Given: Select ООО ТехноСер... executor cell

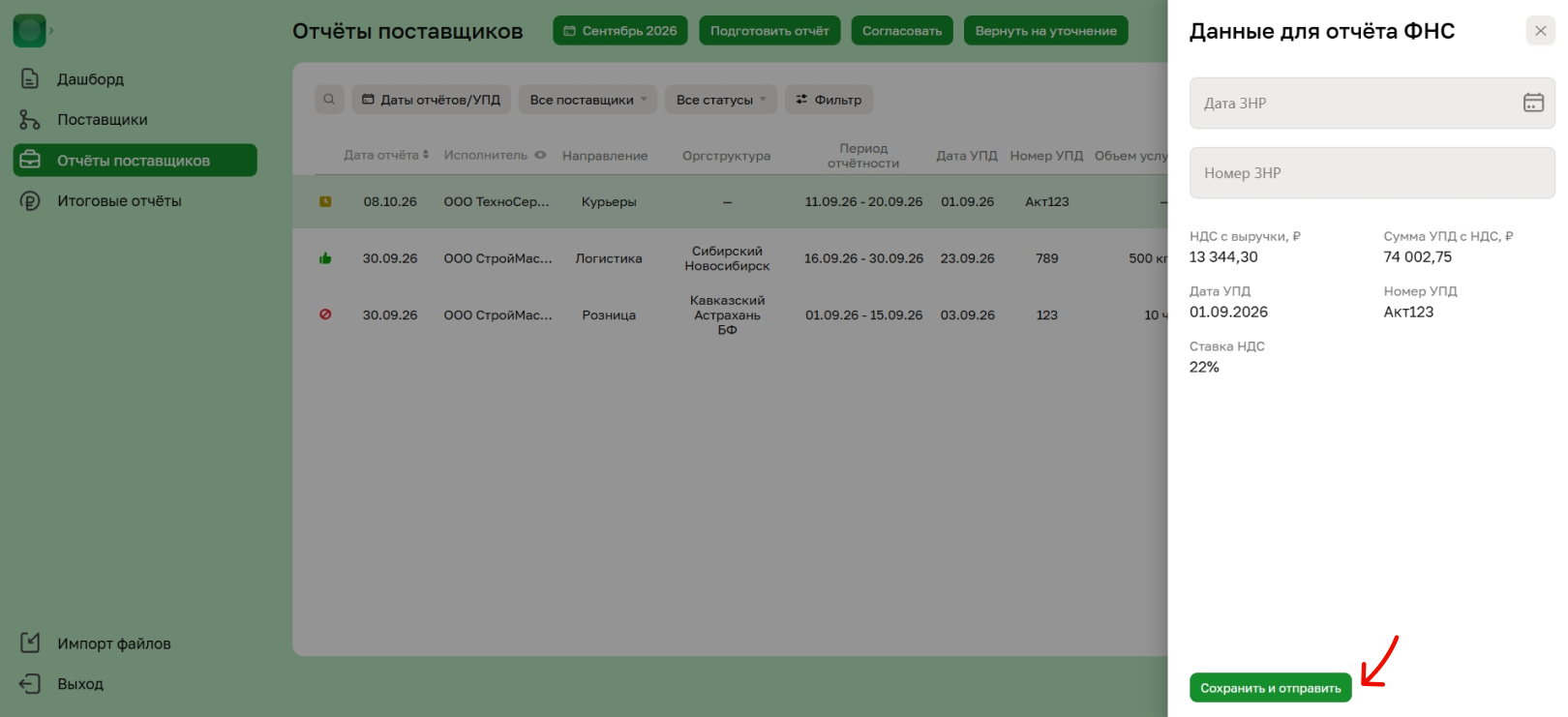Looking at the screenshot, I should [x=497, y=202].
